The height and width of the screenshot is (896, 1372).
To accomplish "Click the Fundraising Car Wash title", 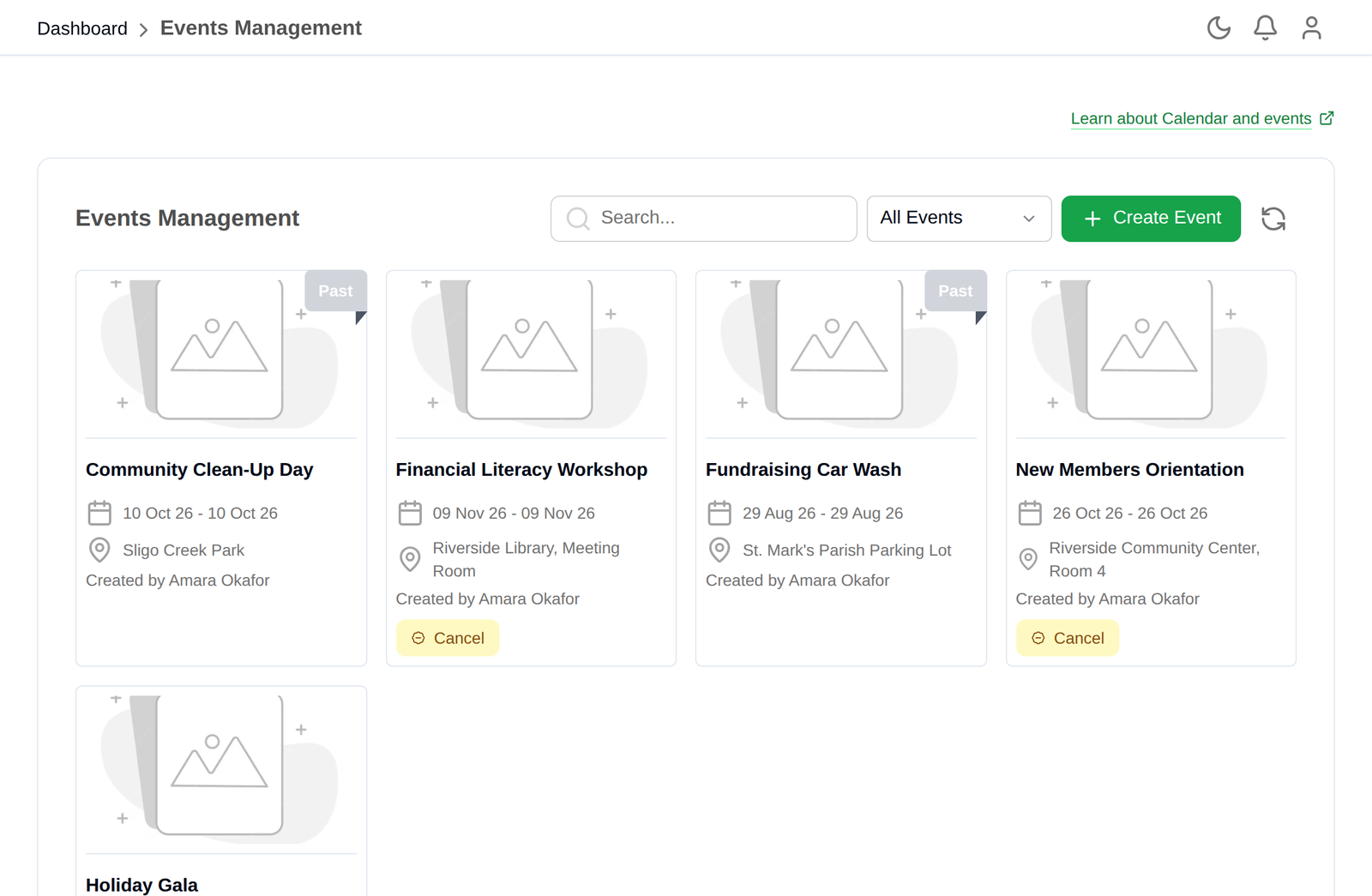I will [803, 470].
